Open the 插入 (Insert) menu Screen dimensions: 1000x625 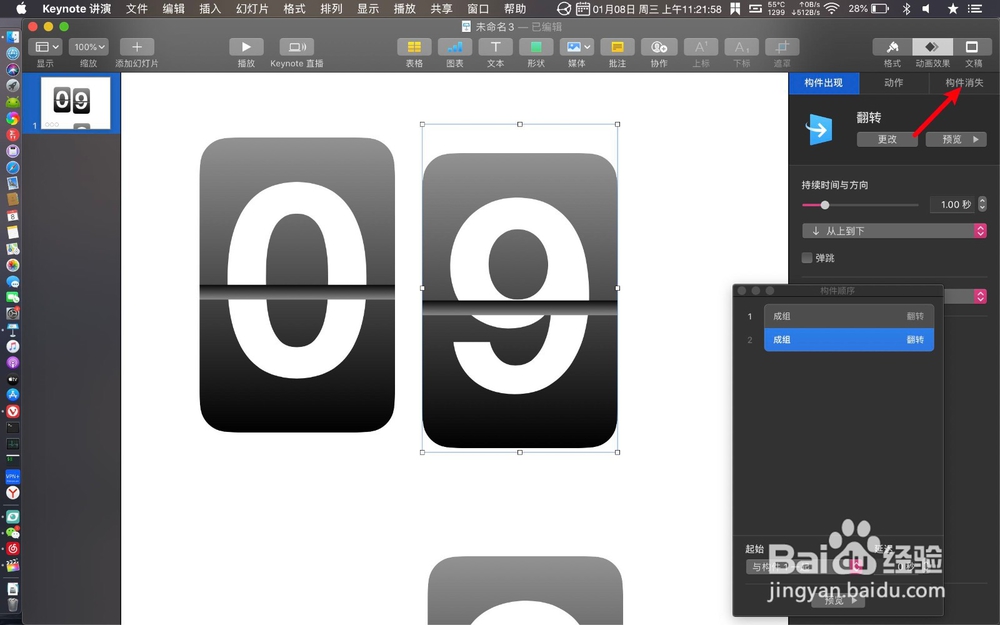[210, 8]
